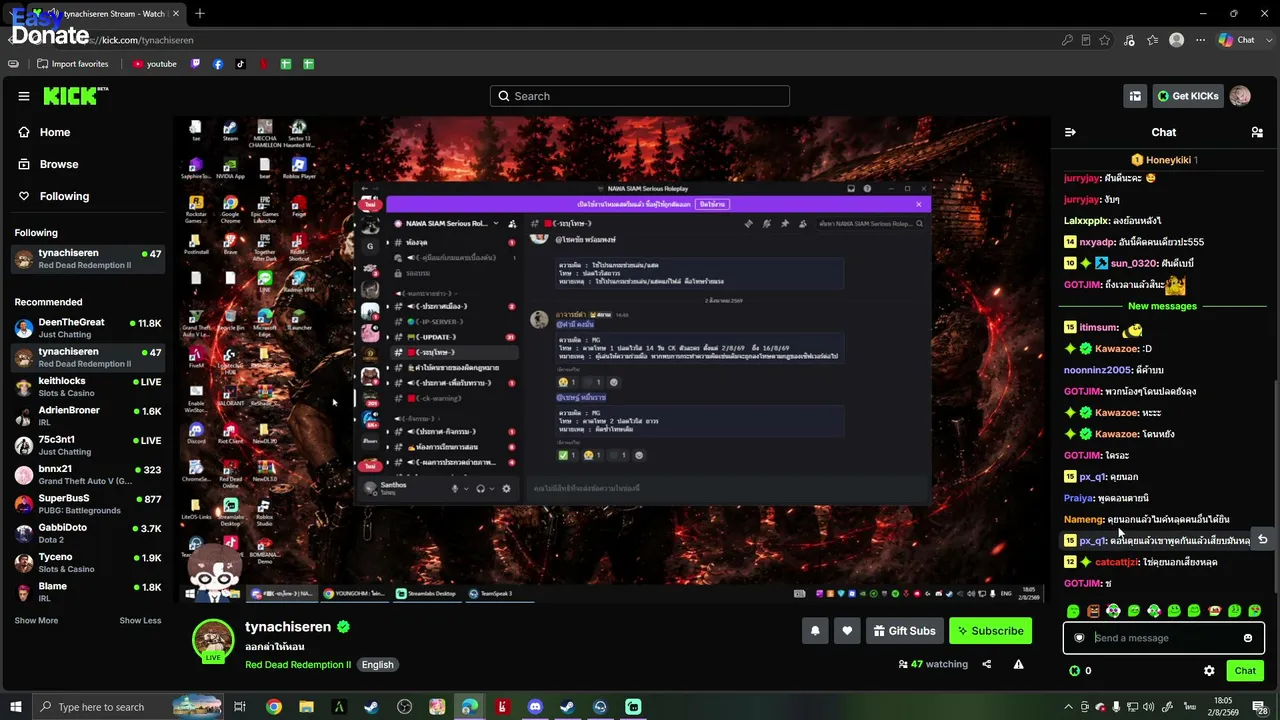The width and height of the screenshot is (1280, 720).
Task: Click the green Subscribe button
Action: (x=990, y=631)
